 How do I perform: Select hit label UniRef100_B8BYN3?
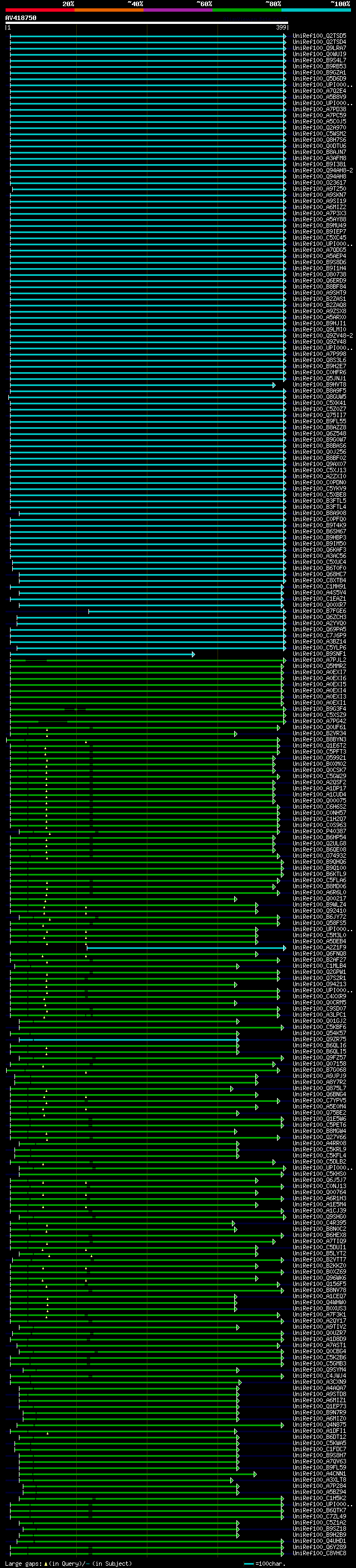[x=319, y=740]
